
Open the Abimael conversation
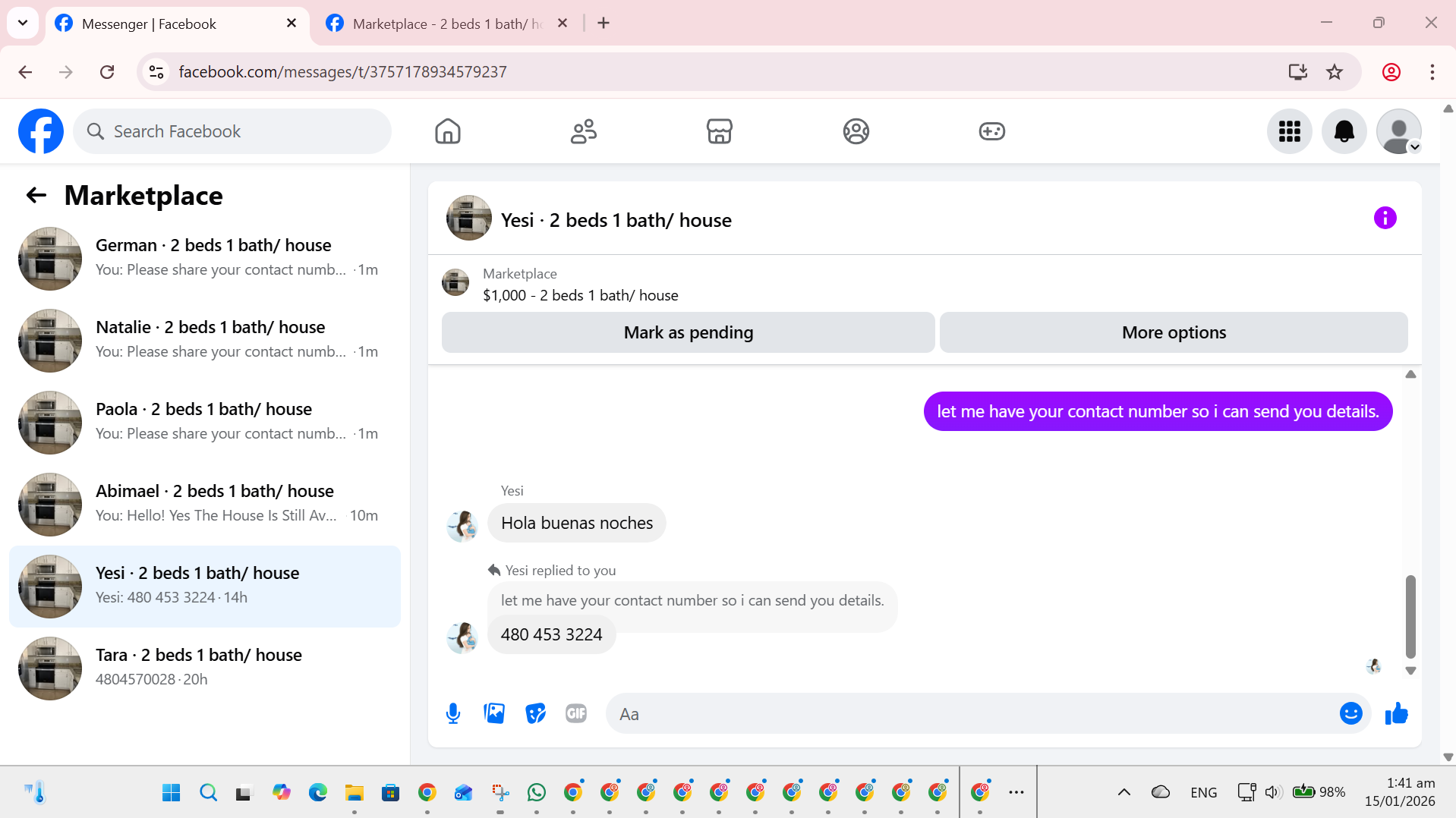tap(205, 505)
